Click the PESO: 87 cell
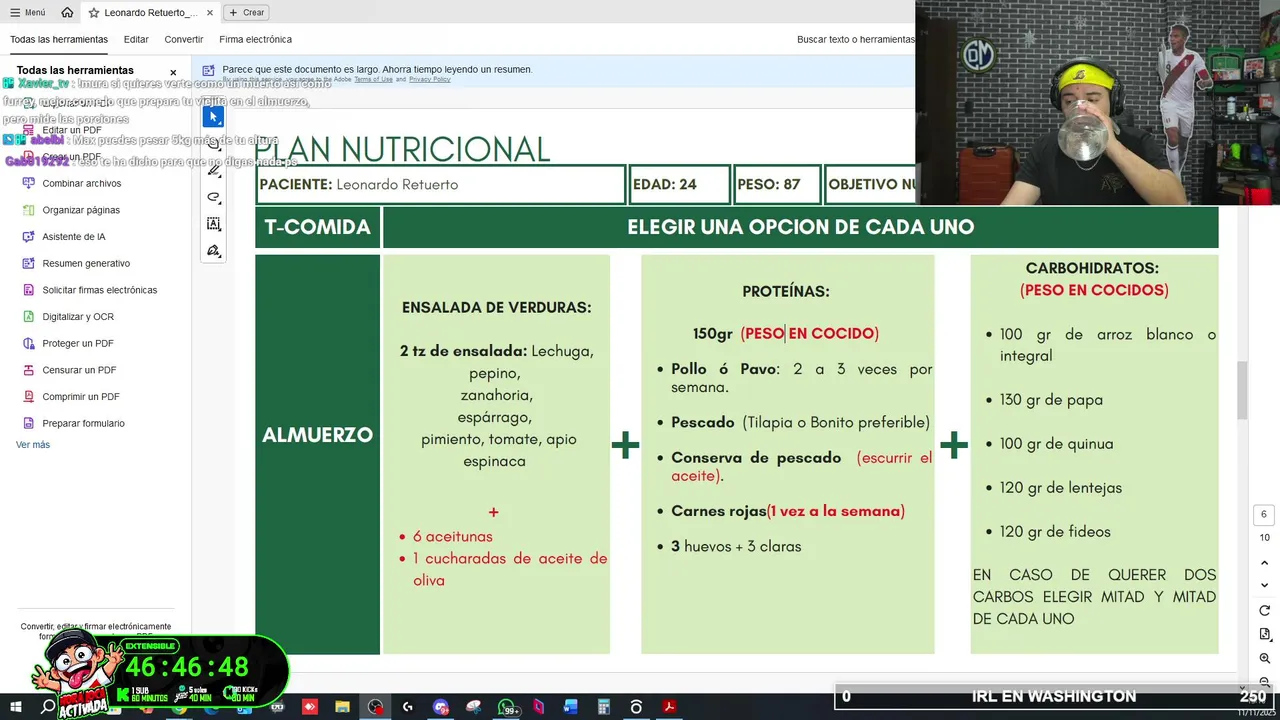 [776, 185]
